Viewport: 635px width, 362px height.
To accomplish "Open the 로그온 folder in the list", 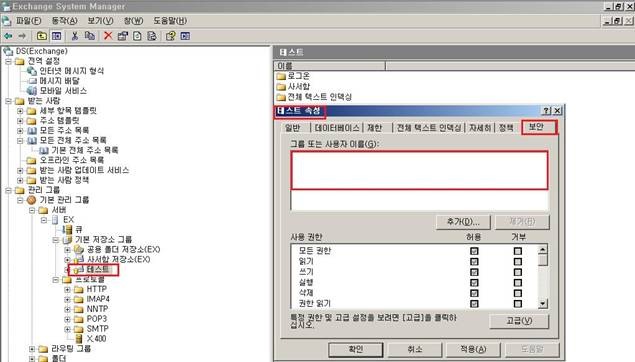I will (x=298, y=76).
